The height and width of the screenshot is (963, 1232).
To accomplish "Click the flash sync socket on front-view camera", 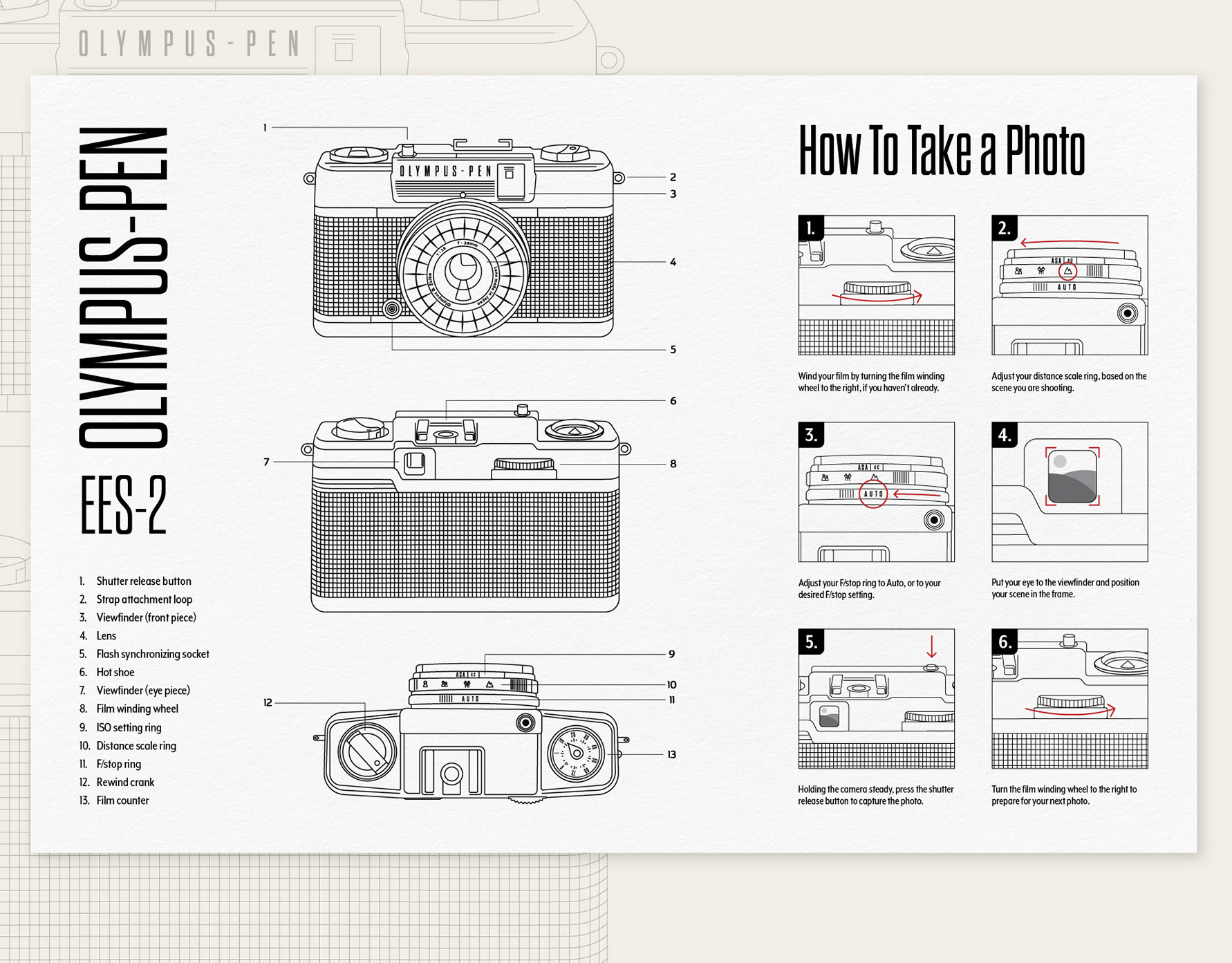I will [392, 308].
